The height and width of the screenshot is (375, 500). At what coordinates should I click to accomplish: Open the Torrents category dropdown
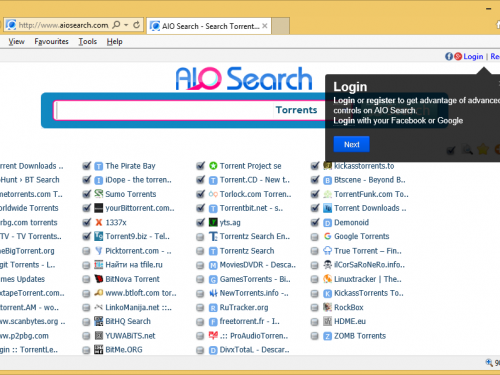coord(296,110)
